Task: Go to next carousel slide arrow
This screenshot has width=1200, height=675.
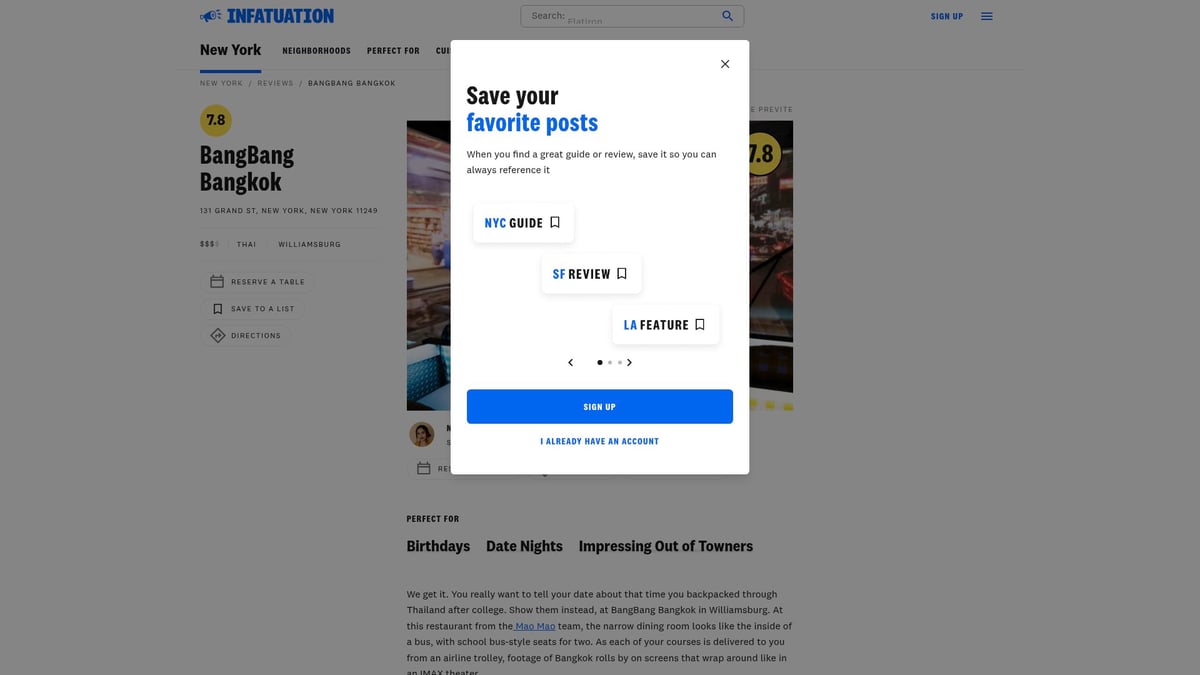Action: coord(629,362)
